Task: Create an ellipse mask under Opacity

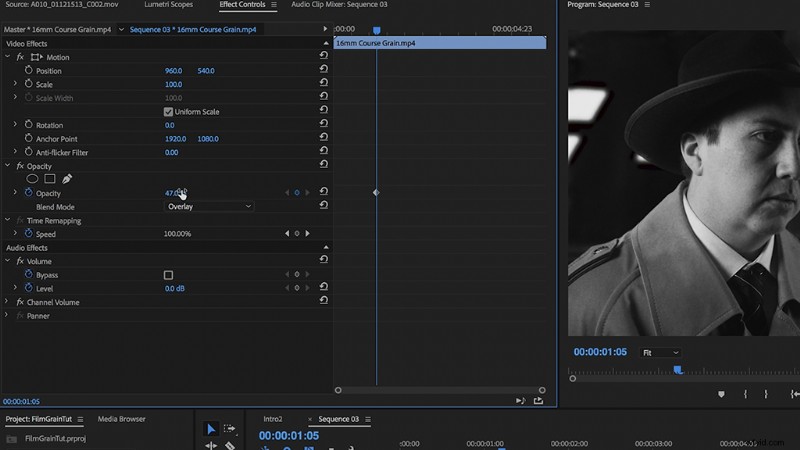Action: [x=32, y=179]
